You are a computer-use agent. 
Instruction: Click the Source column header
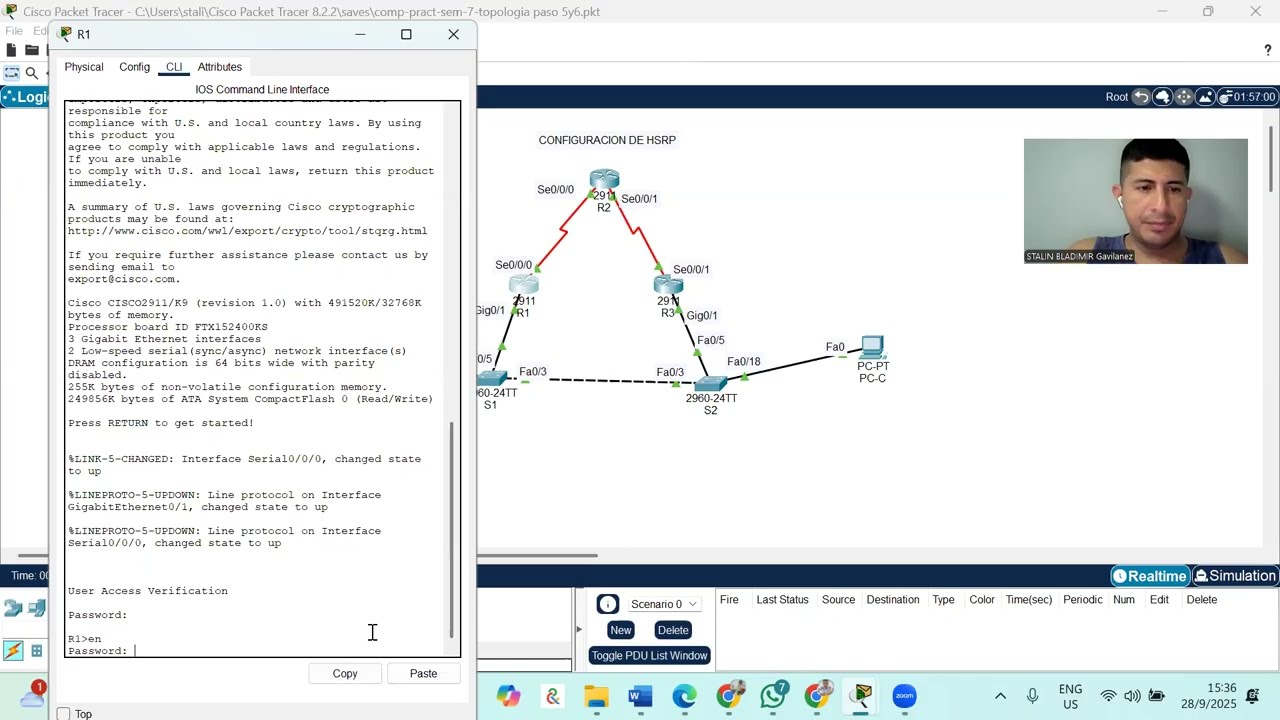tap(838, 600)
